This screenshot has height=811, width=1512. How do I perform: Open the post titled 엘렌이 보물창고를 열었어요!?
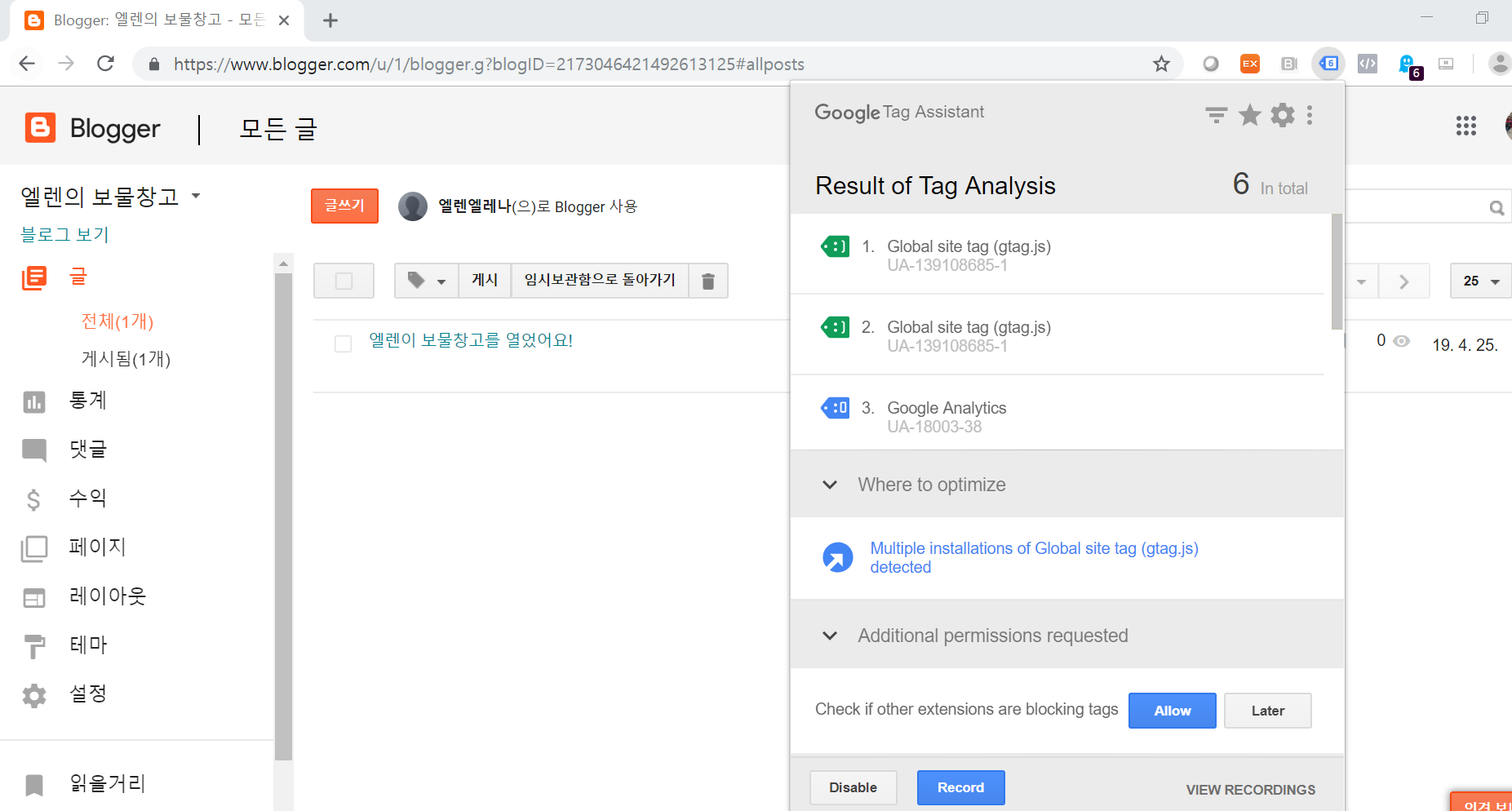[471, 340]
